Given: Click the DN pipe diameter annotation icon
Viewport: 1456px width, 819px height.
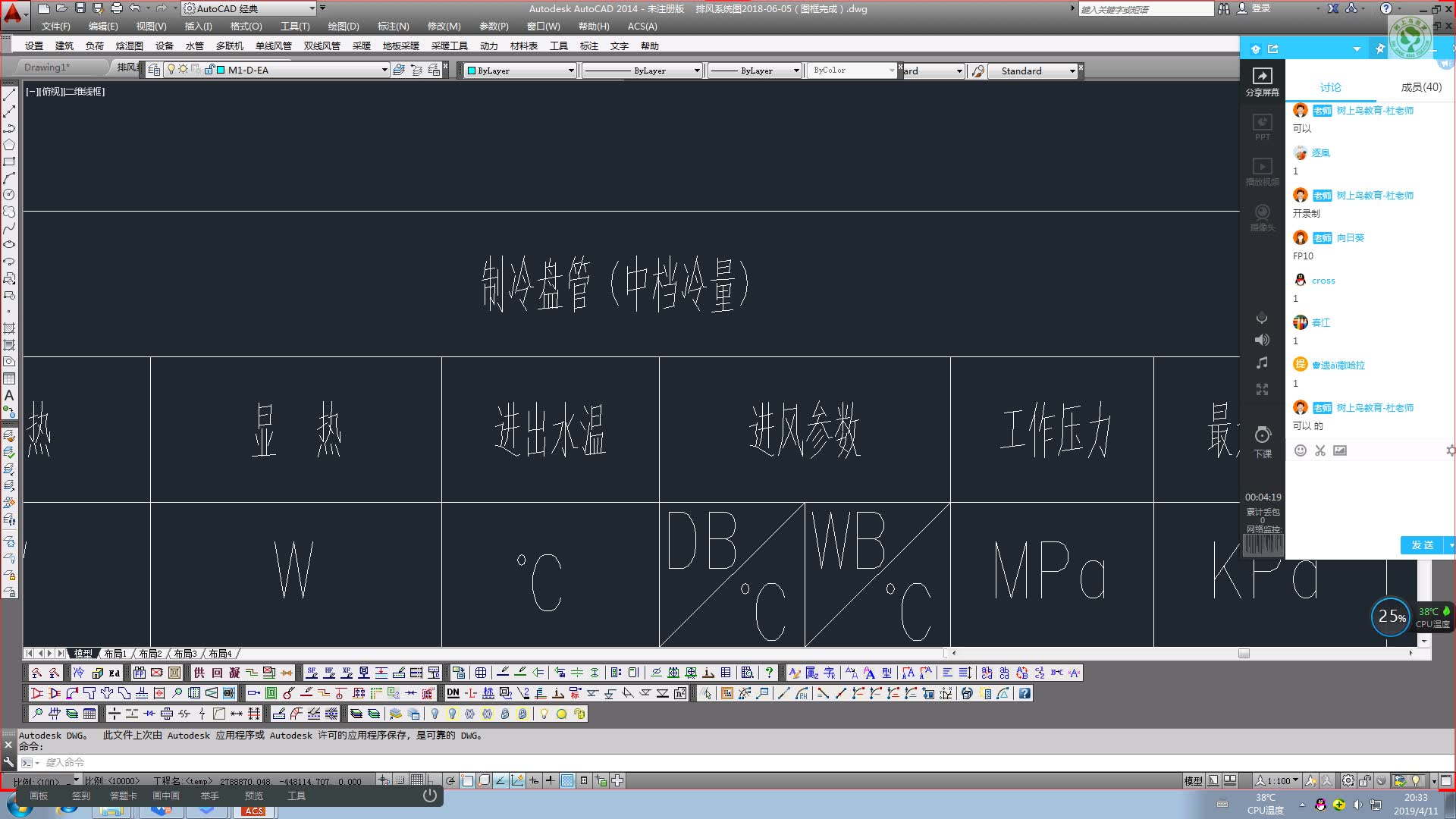Looking at the screenshot, I should (453, 693).
